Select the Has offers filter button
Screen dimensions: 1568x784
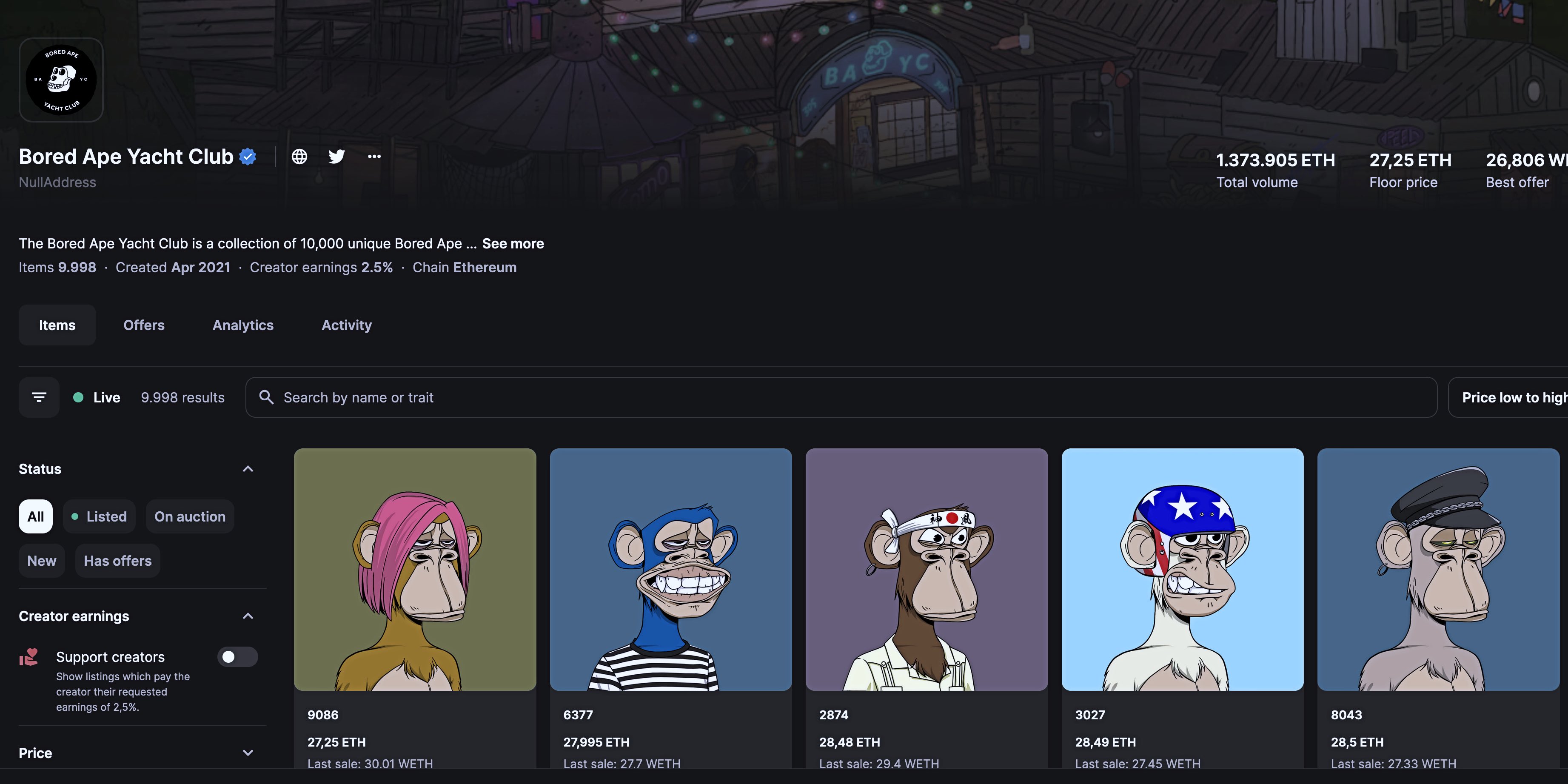(117, 561)
